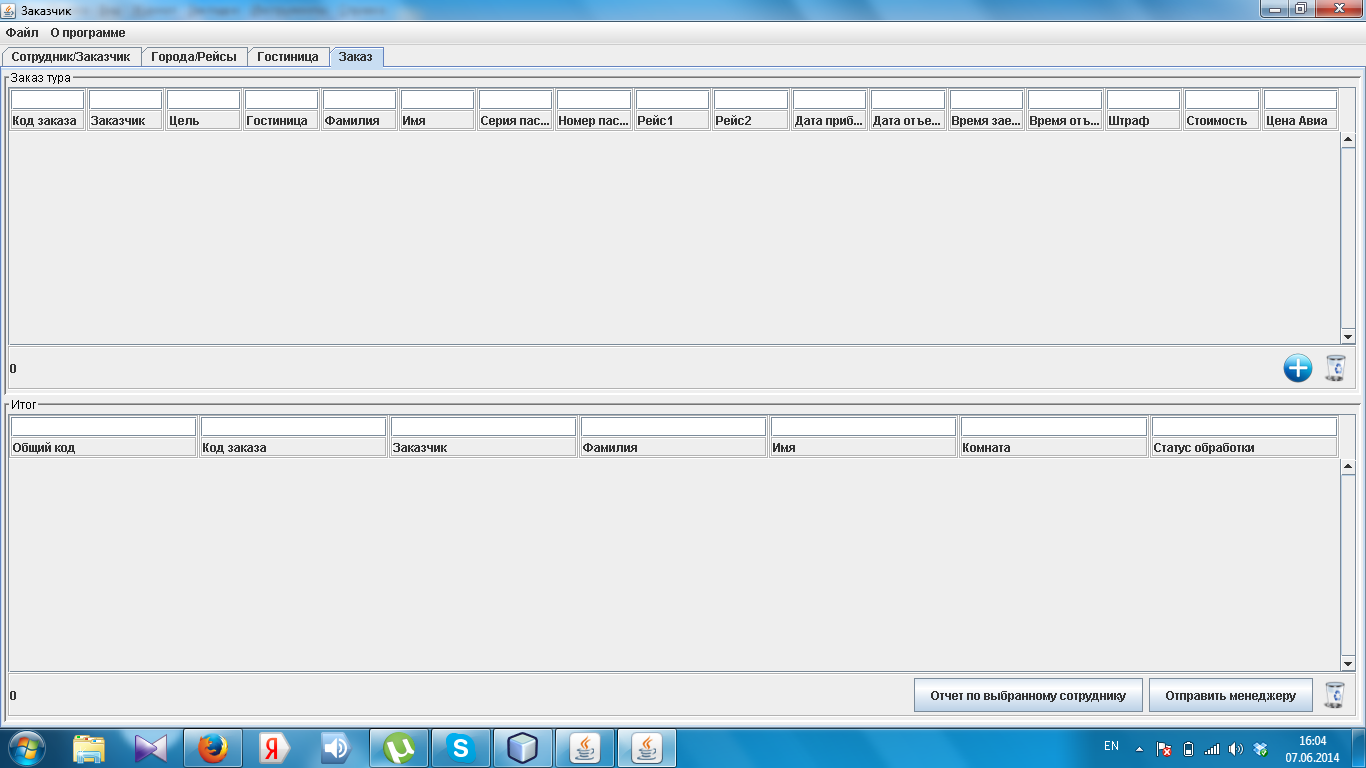Click filter field above Цена Авиа
Screen dimensions: 1366x768
(x=1300, y=100)
